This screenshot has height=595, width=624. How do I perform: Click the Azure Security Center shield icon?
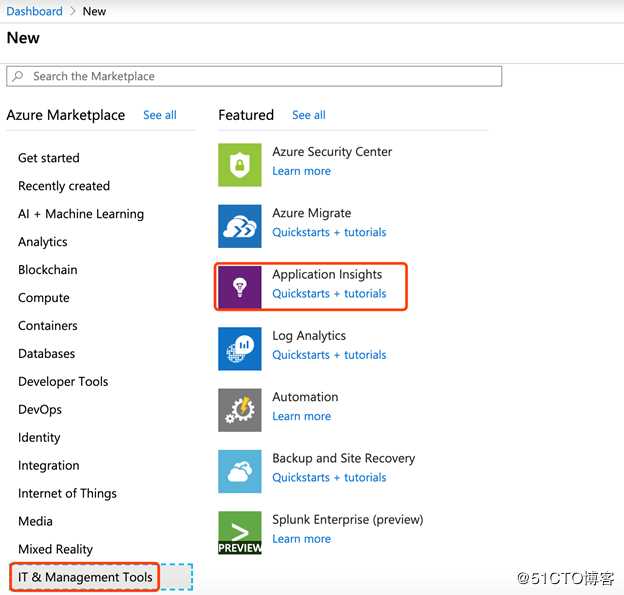tap(240, 165)
